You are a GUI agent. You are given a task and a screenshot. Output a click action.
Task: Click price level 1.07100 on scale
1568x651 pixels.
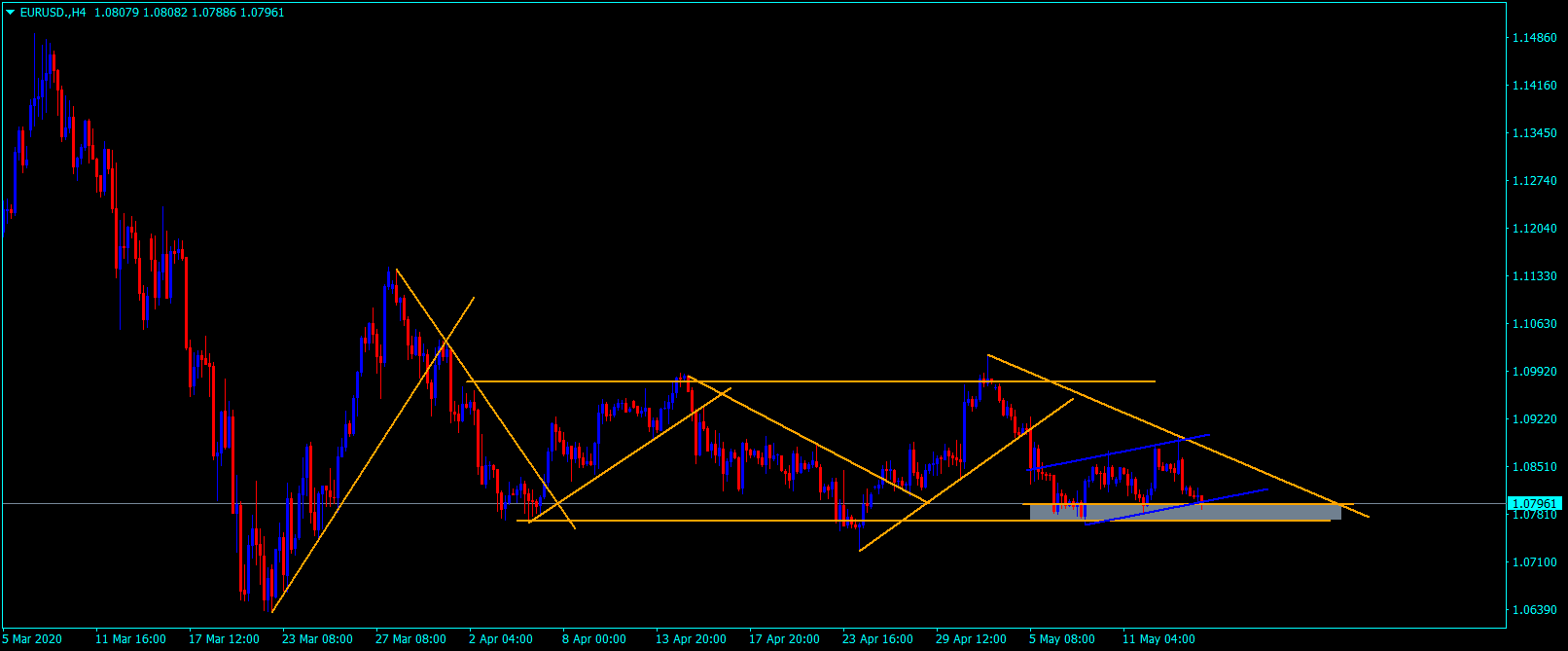point(1533,562)
